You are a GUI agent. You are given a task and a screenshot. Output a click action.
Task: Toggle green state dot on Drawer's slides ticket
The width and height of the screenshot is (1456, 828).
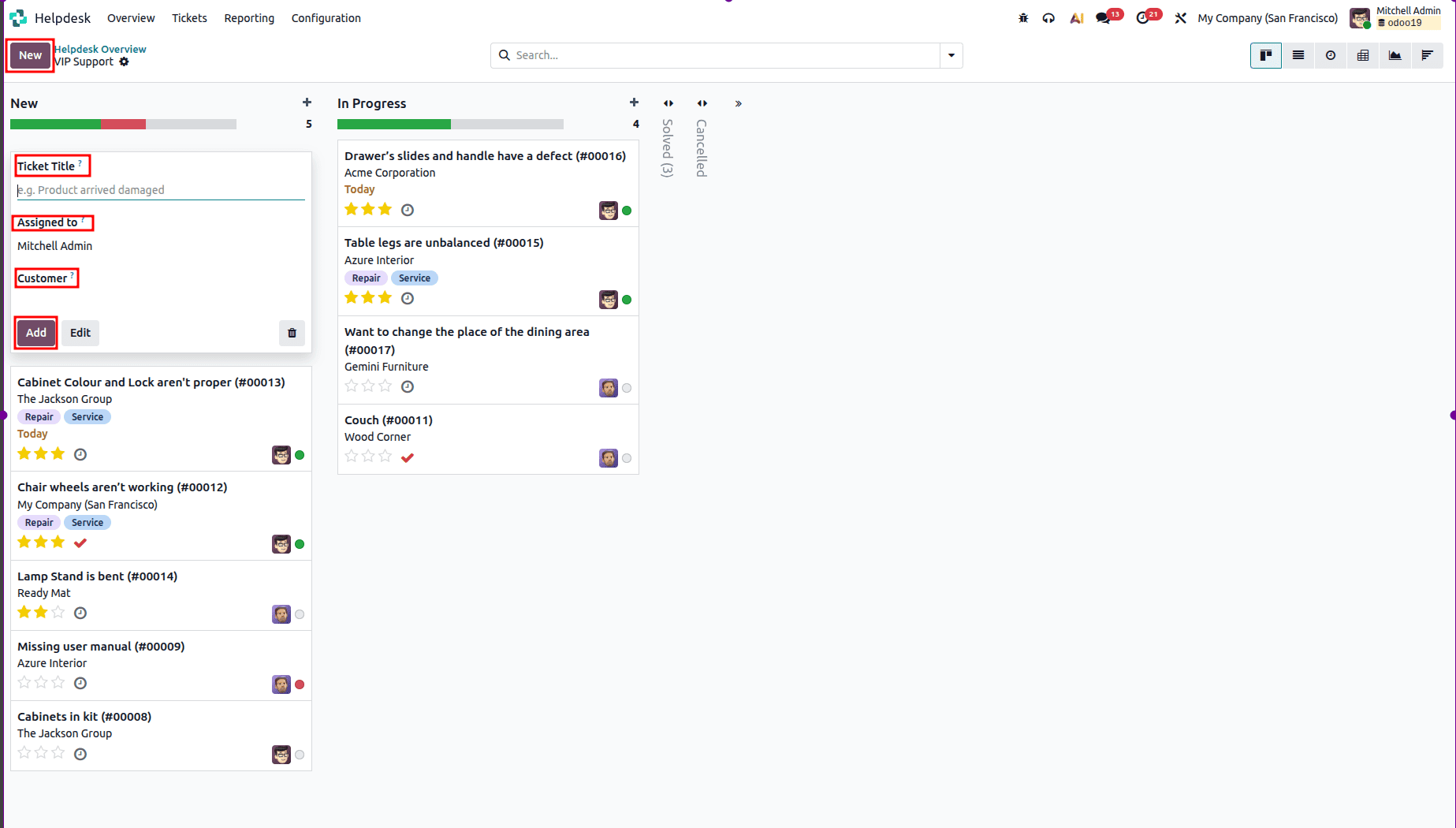coord(627,211)
